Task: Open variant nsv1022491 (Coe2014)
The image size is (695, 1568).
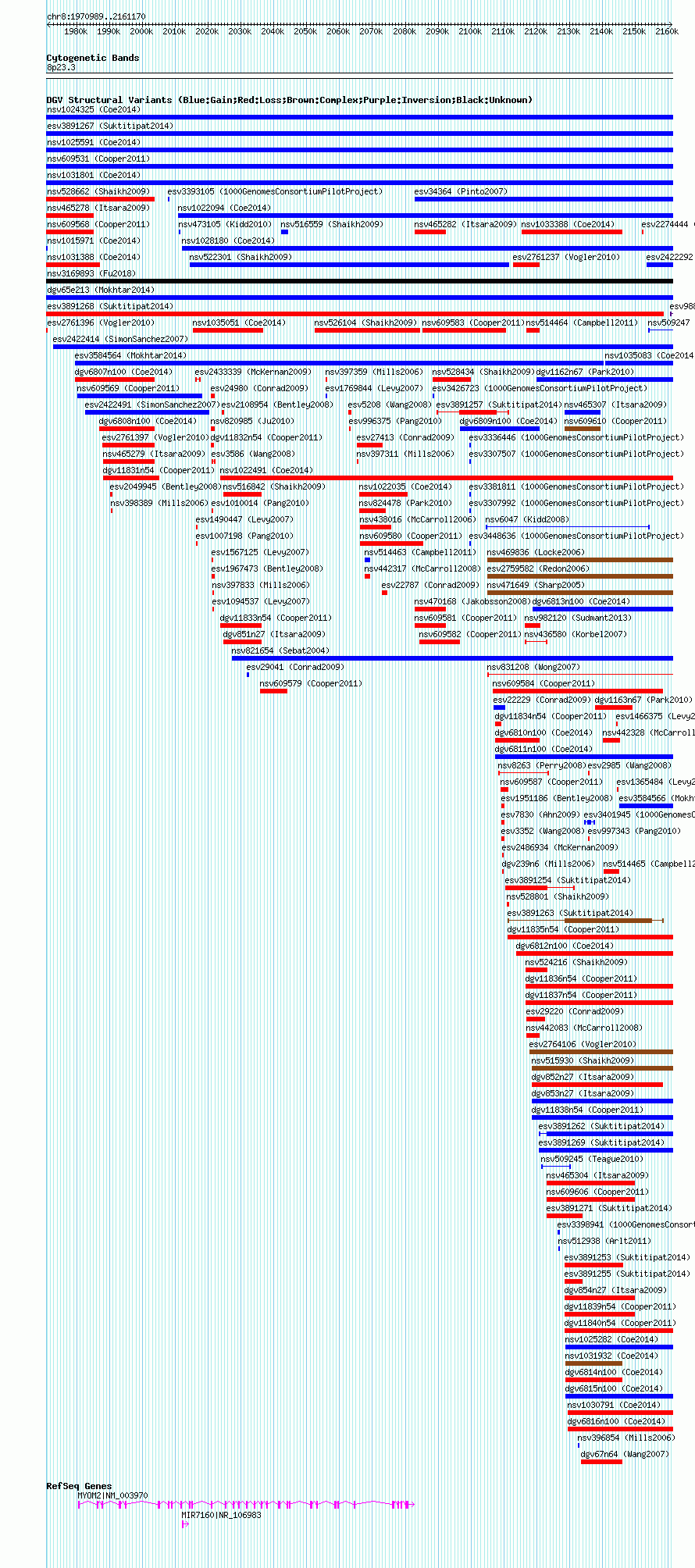Action: tap(266, 470)
